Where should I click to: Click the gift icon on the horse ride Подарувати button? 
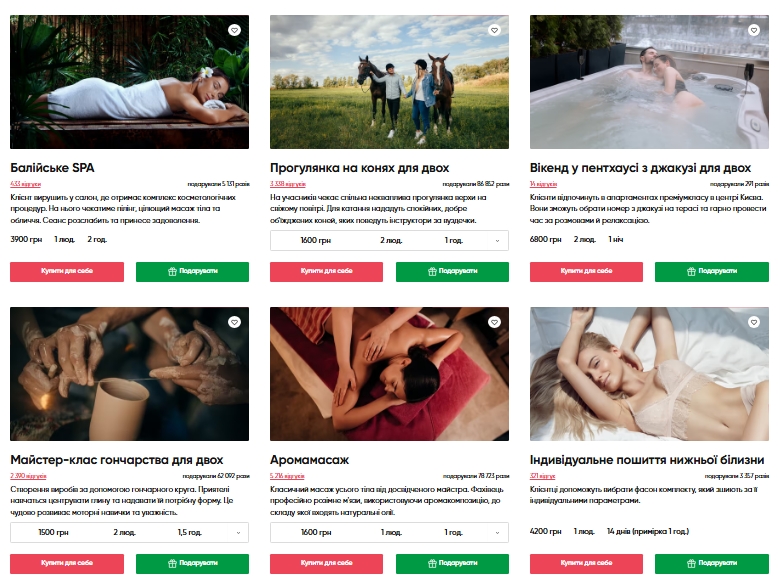click(432, 271)
